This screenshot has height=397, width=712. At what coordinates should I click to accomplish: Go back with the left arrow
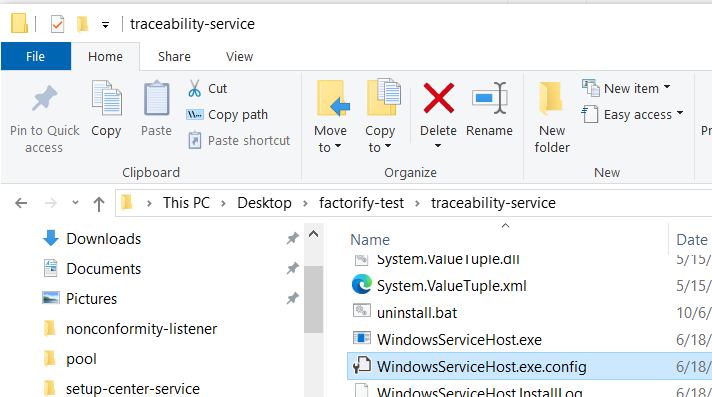point(21,203)
